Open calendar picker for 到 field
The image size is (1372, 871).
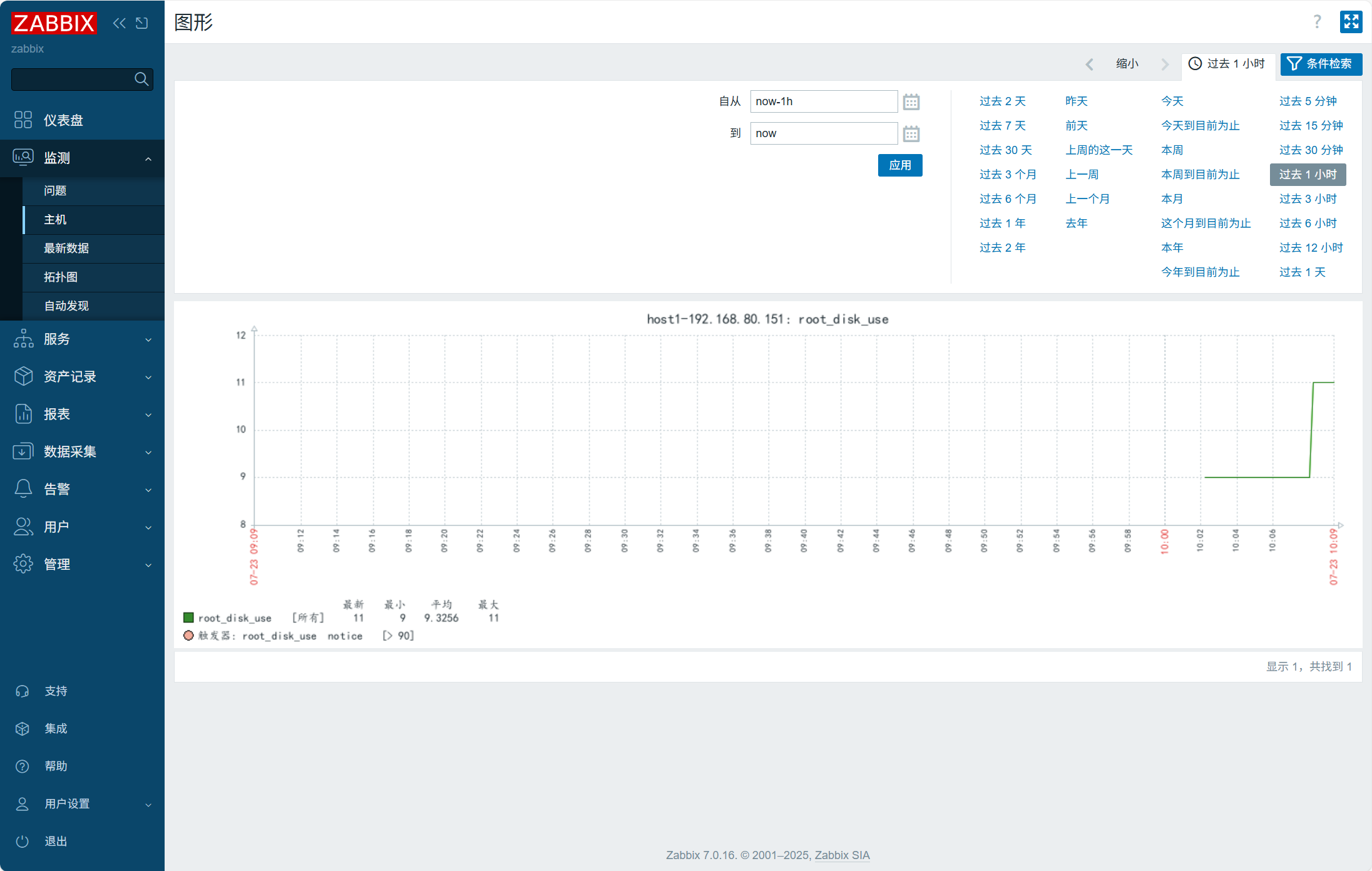(911, 133)
